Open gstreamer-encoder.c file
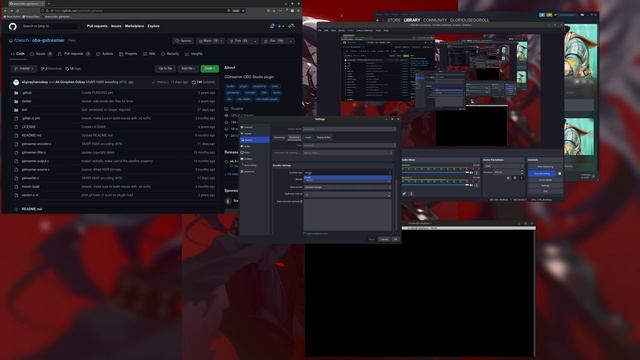 tap(36, 144)
